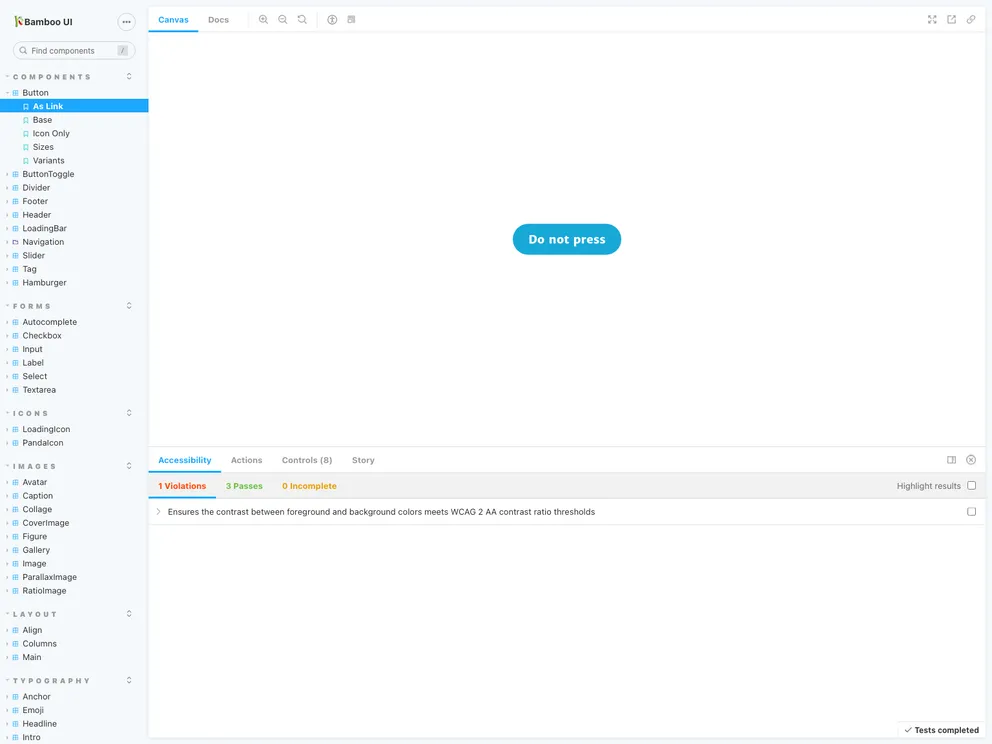Viewport: 992px width, 744px height.
Task: Change addon panel orientation icon
Action: point(951,459)
